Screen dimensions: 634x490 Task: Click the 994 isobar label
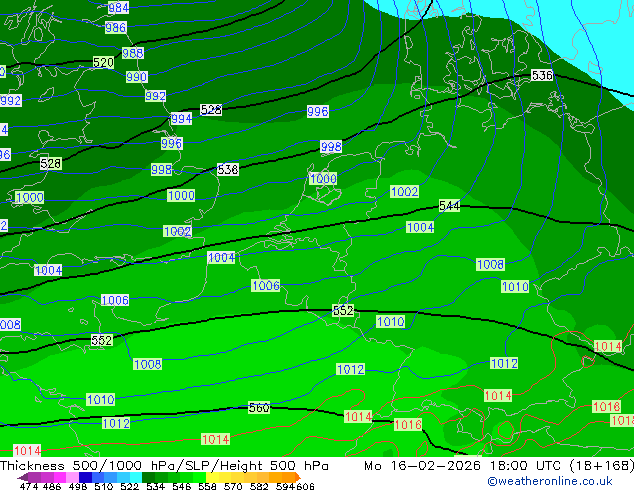(182, 118)
